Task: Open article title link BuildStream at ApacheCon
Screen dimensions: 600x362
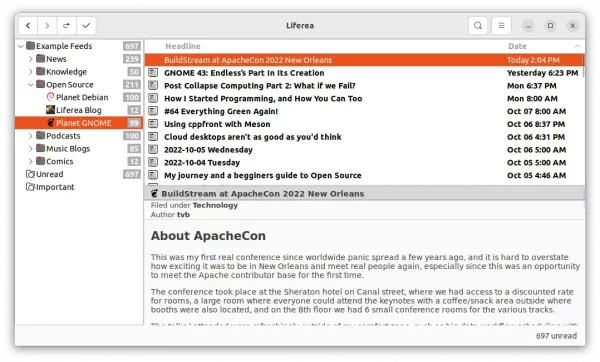Action: tap(262, 194)
